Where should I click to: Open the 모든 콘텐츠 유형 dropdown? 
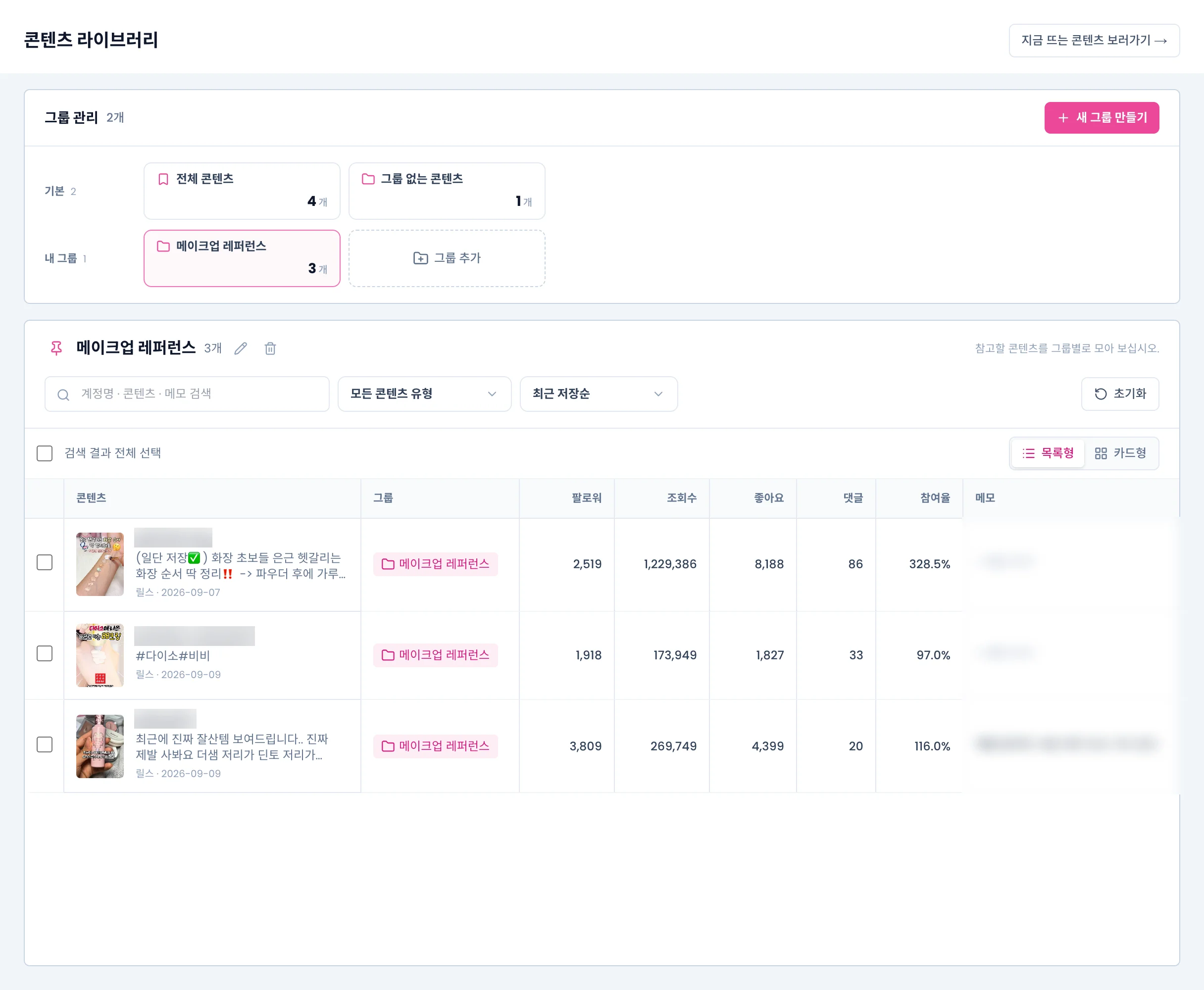(x=424, y=394)
